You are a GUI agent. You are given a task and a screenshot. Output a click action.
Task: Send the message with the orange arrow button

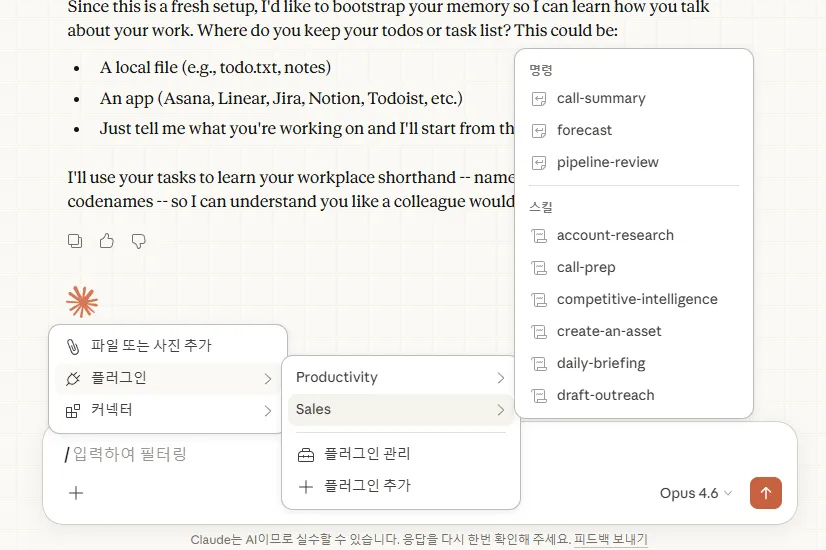coord(765,493)
